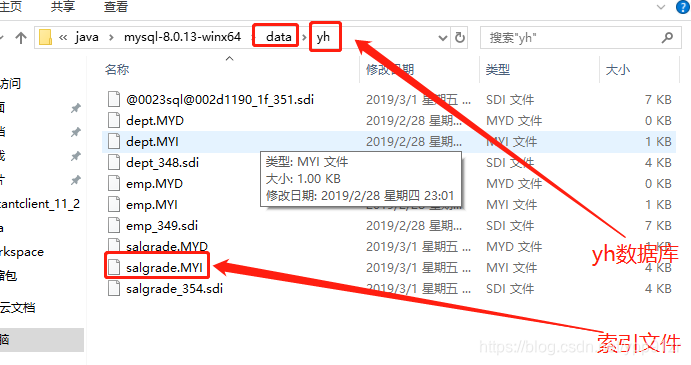Screen dimensions: 691x365
Task: Click the file icon of dept.MYI
Action: pyautogui.click(x=114, y=142)
